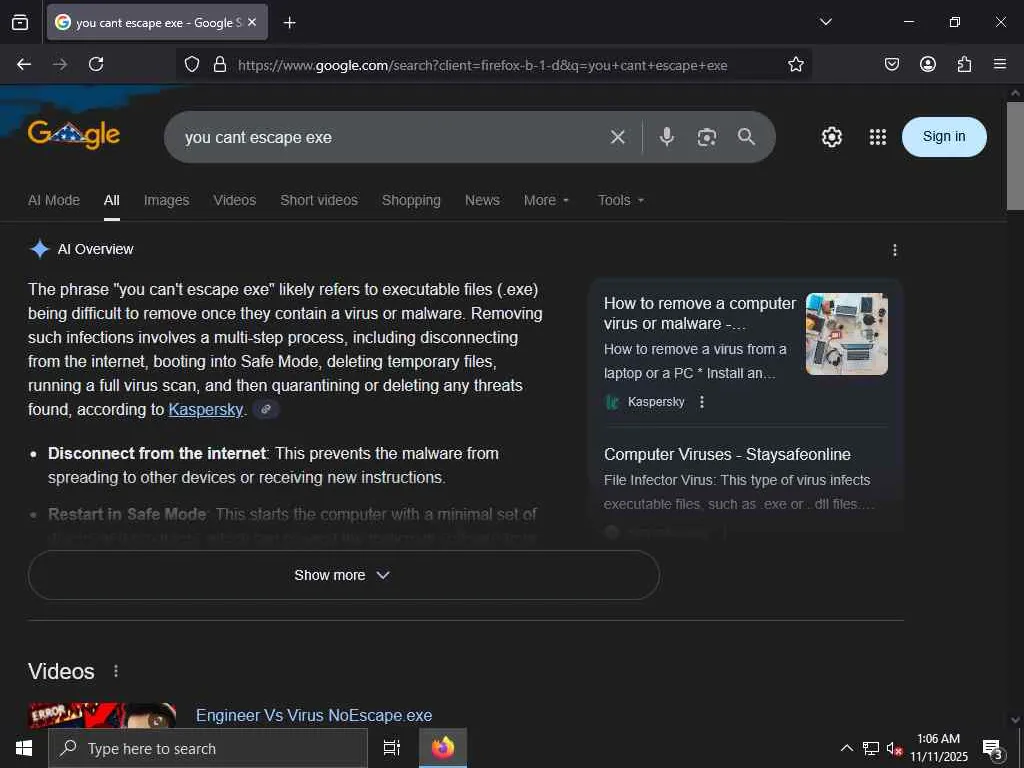Open Kaspersky article thumbnail image

pos(846,334)
